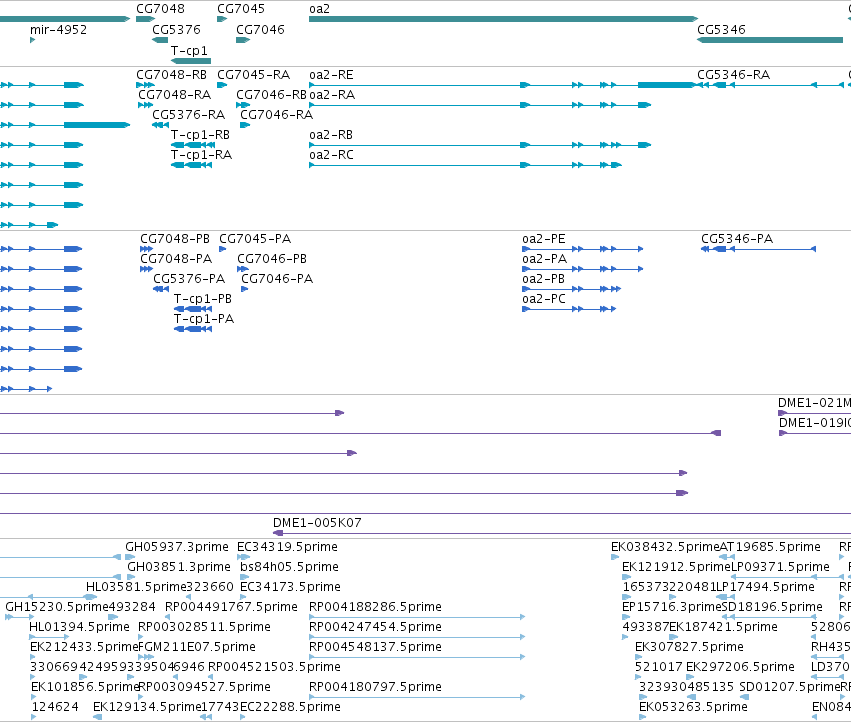Click the SD01207.5prime EST label

coord(789,687)
